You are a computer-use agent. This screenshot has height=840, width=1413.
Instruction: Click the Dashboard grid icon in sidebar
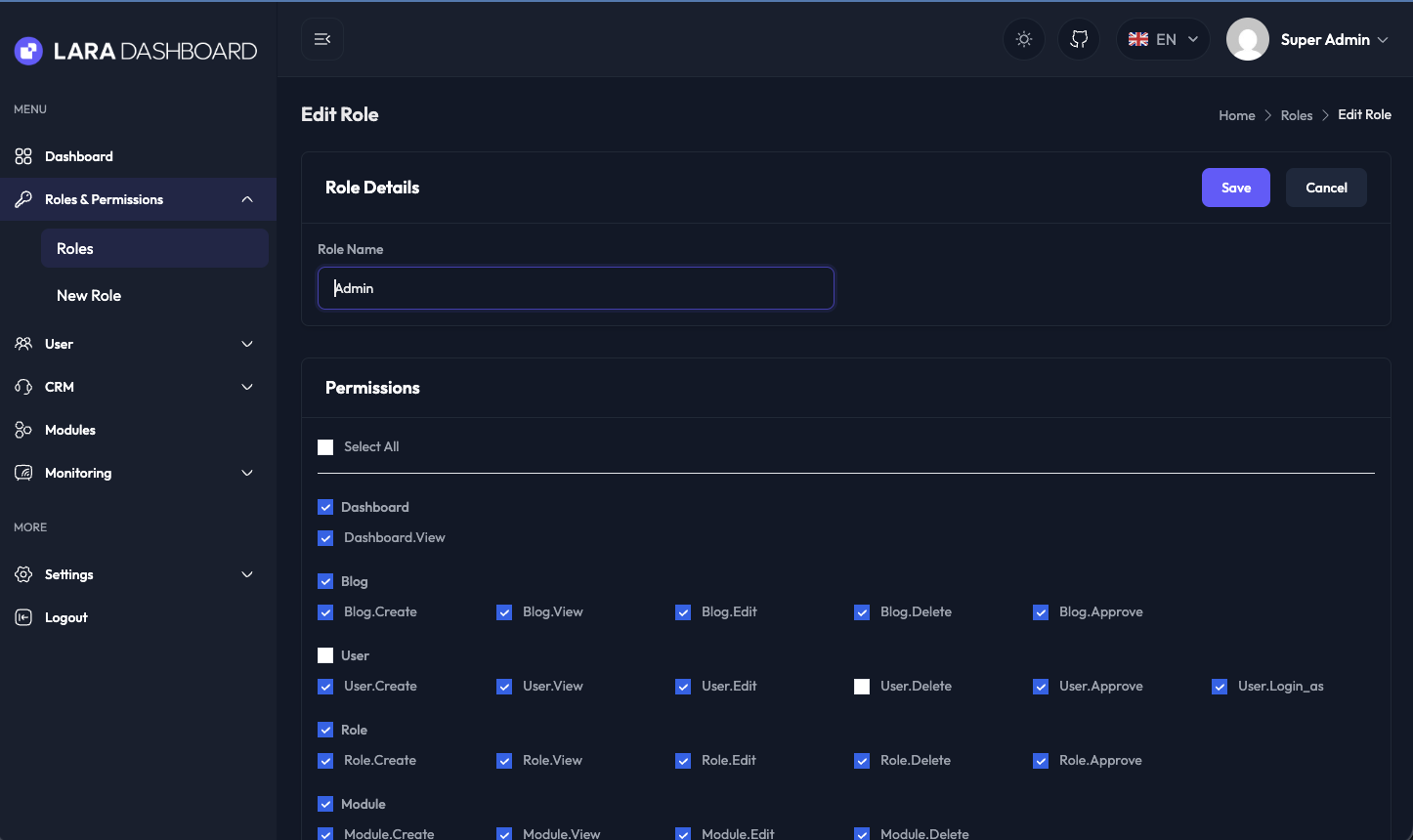pos(23,156)
